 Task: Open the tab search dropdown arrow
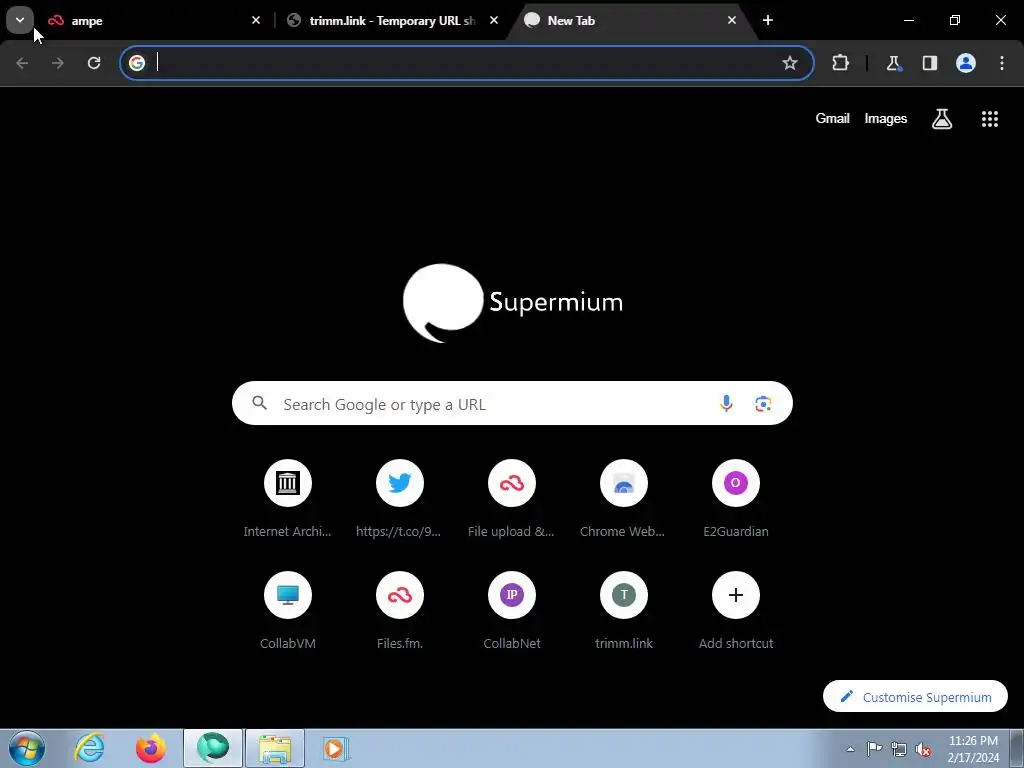(x=20, y=20)
